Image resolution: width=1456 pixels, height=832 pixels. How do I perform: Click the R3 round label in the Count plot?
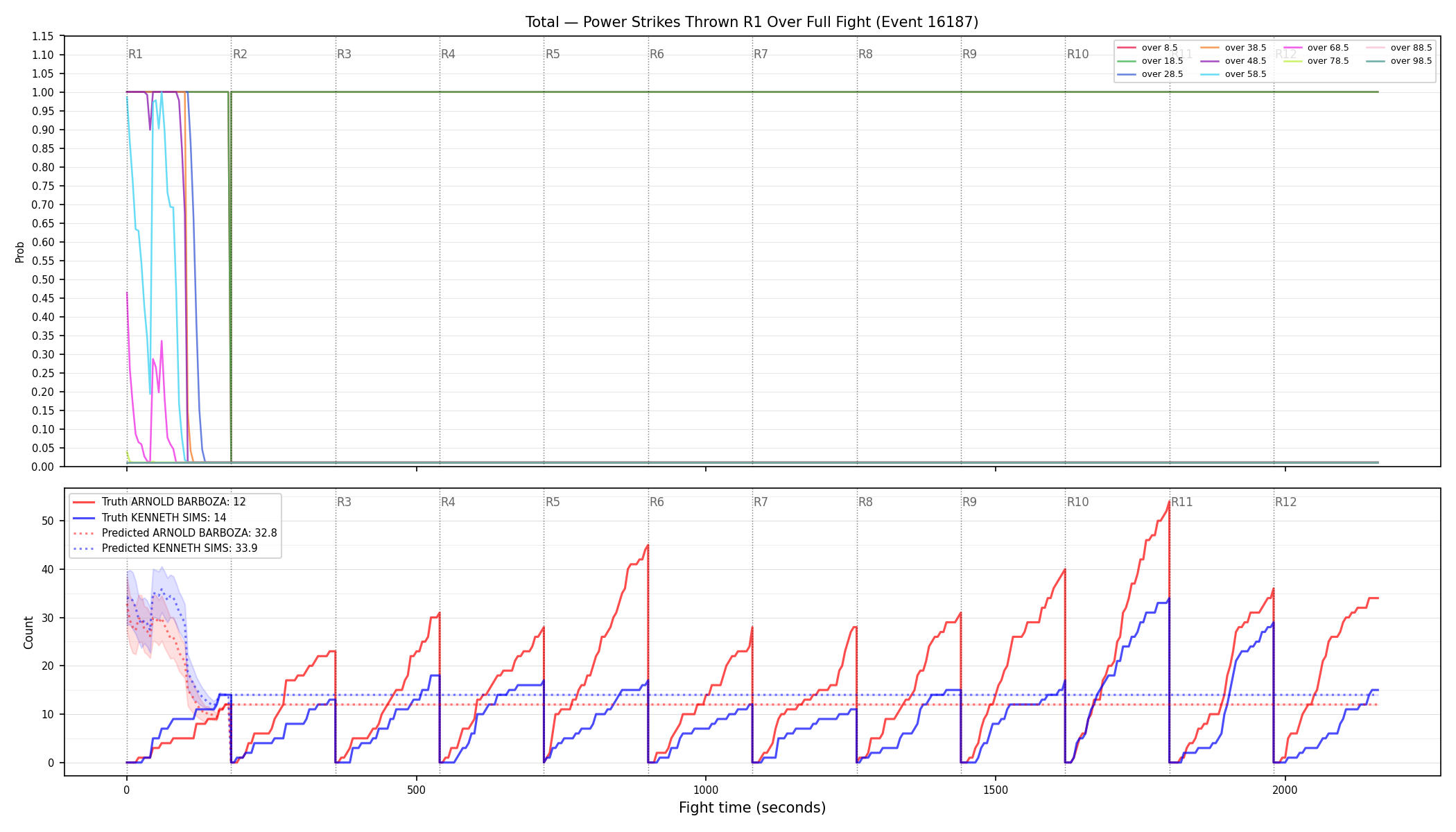pyautogui.click(x=344, y=502)
